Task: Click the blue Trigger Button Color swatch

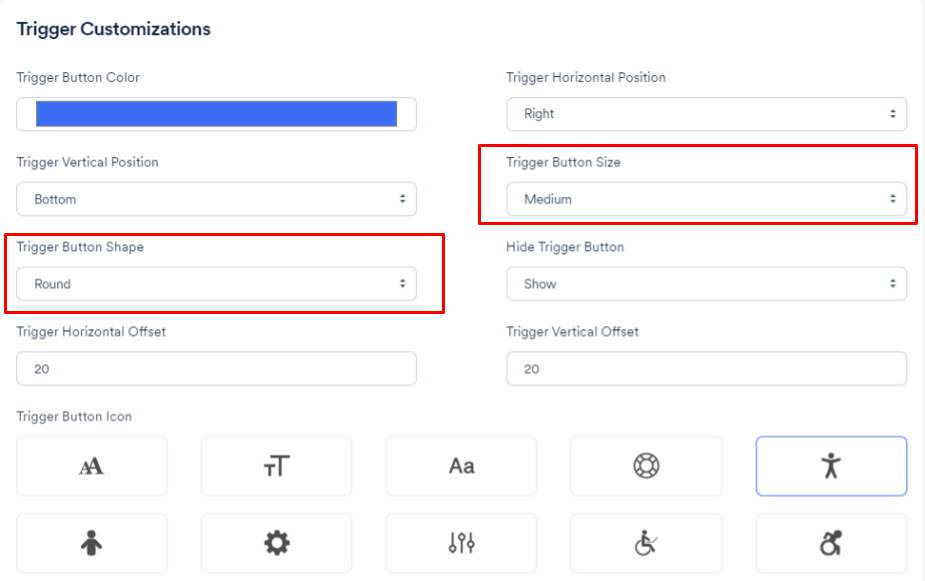Action: coord(216,113)
